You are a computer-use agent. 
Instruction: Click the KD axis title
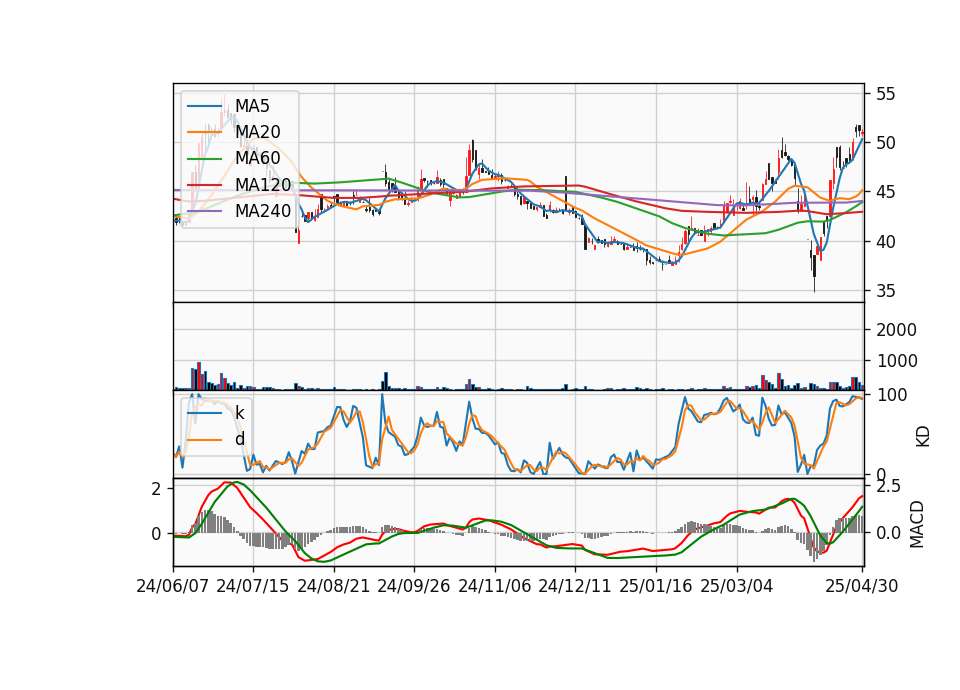923,436
